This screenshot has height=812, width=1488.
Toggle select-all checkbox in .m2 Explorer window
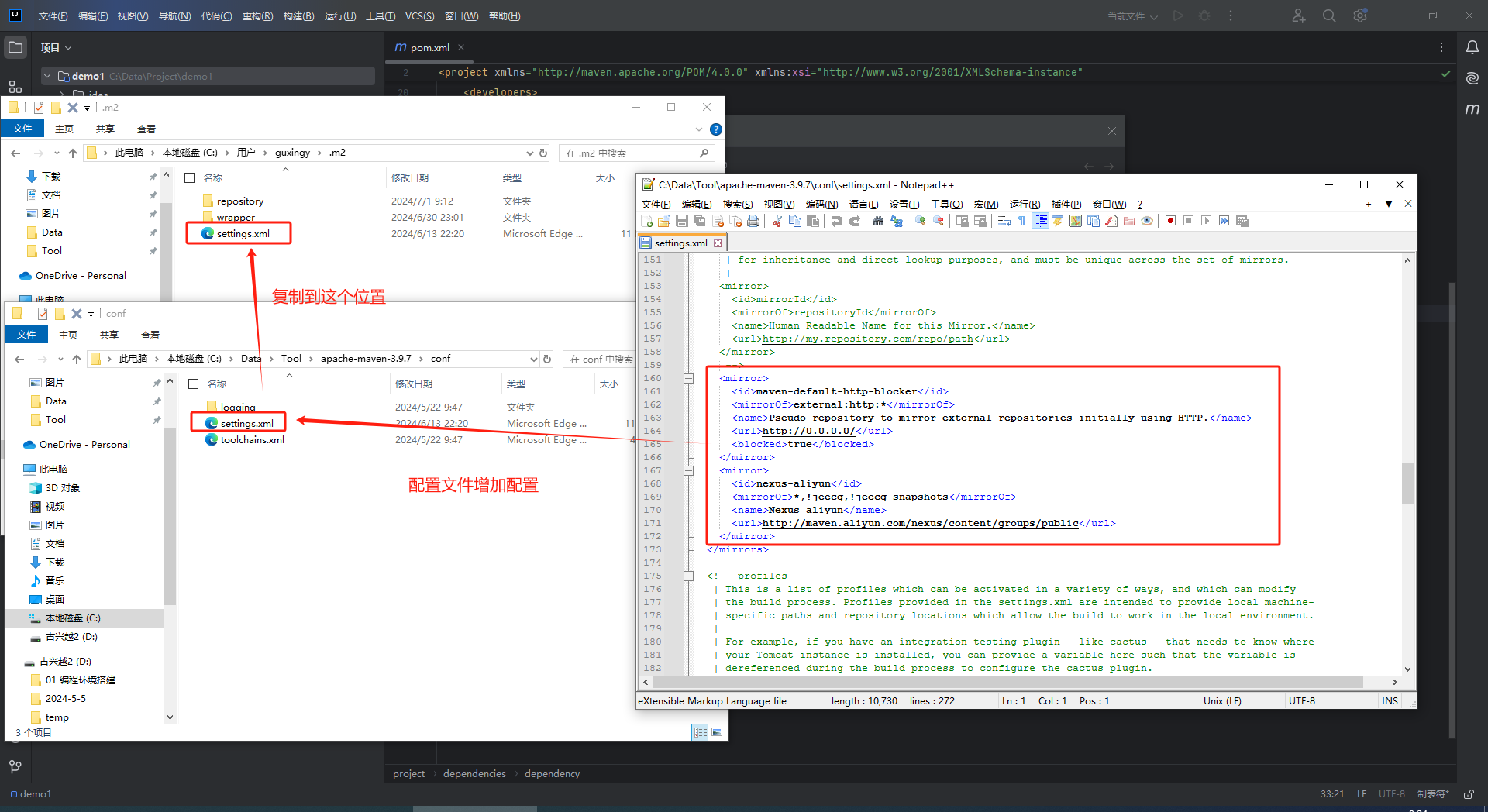pos(189,178)
